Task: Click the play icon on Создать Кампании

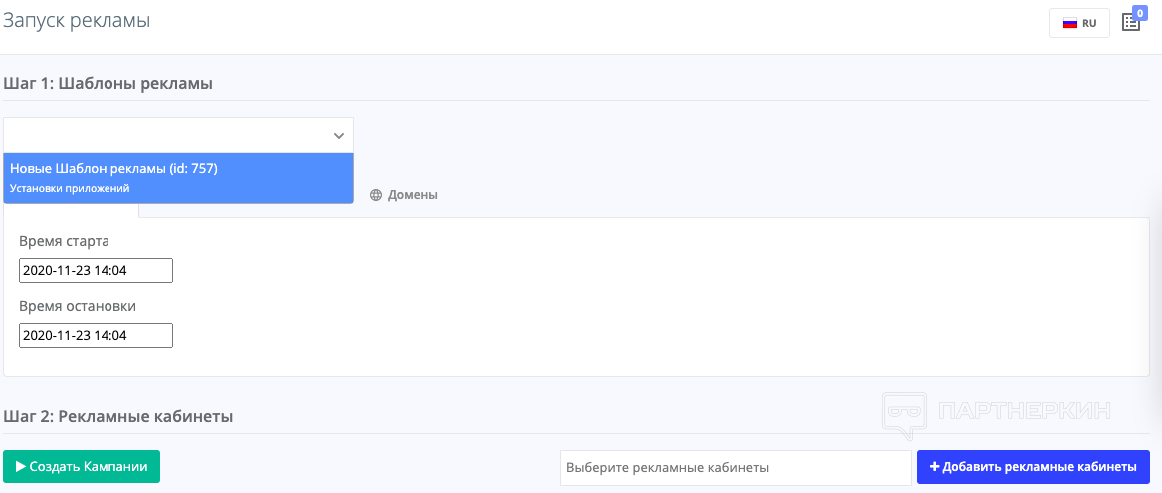Action: pos(20,466)
